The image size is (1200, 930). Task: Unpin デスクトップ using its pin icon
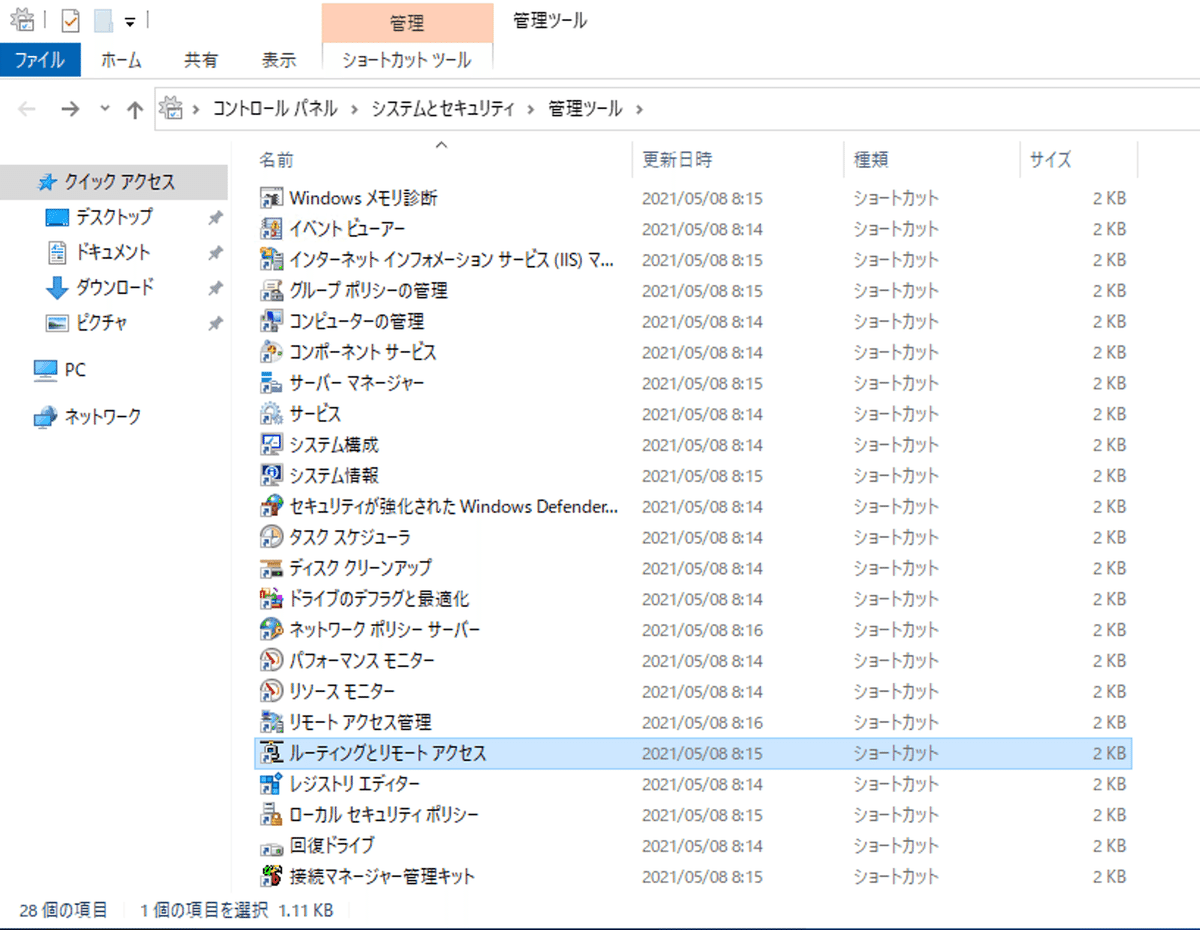(x=215, y=218)
